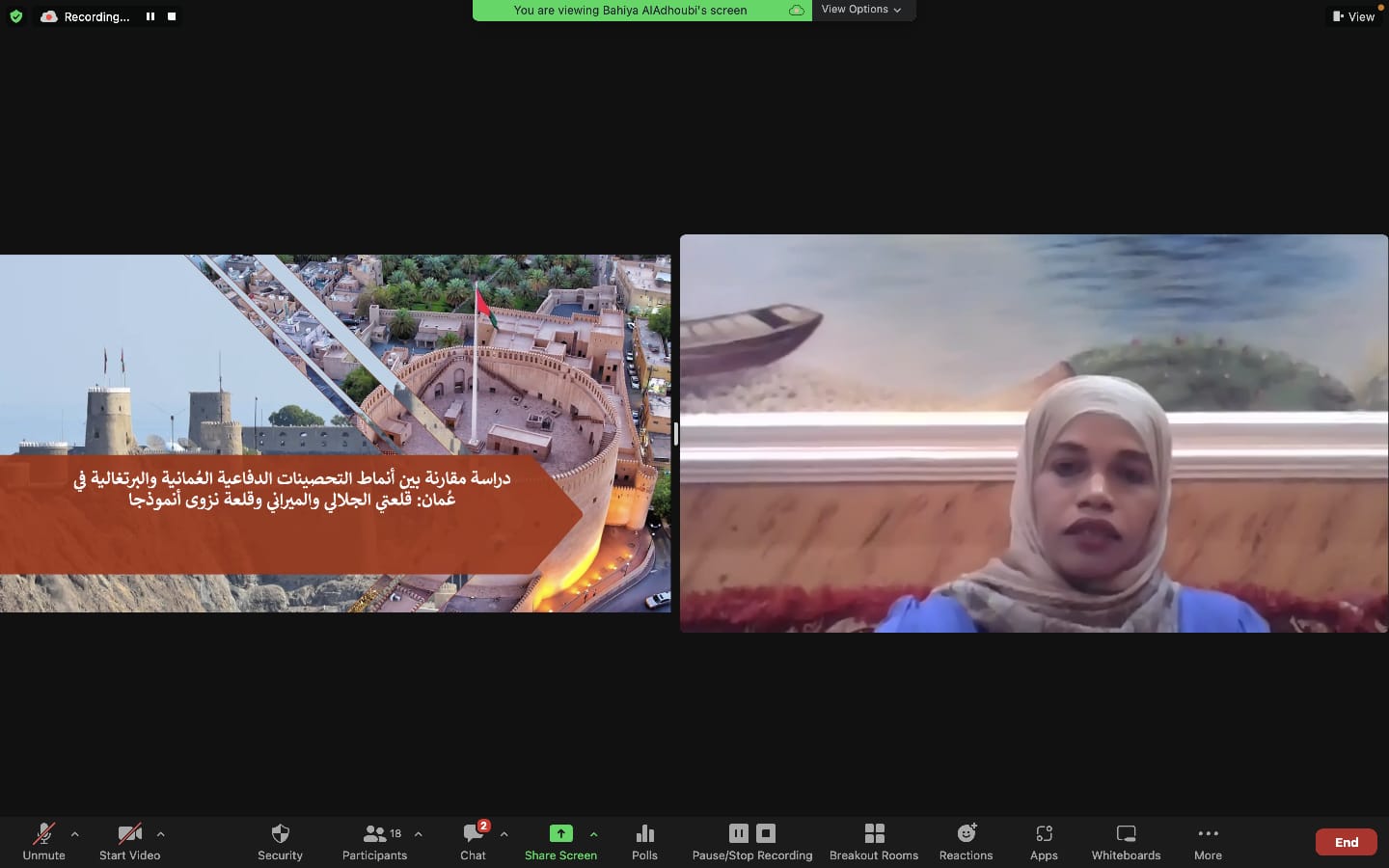
Task: Click the divider handle between screen and video
Action: 675,434
